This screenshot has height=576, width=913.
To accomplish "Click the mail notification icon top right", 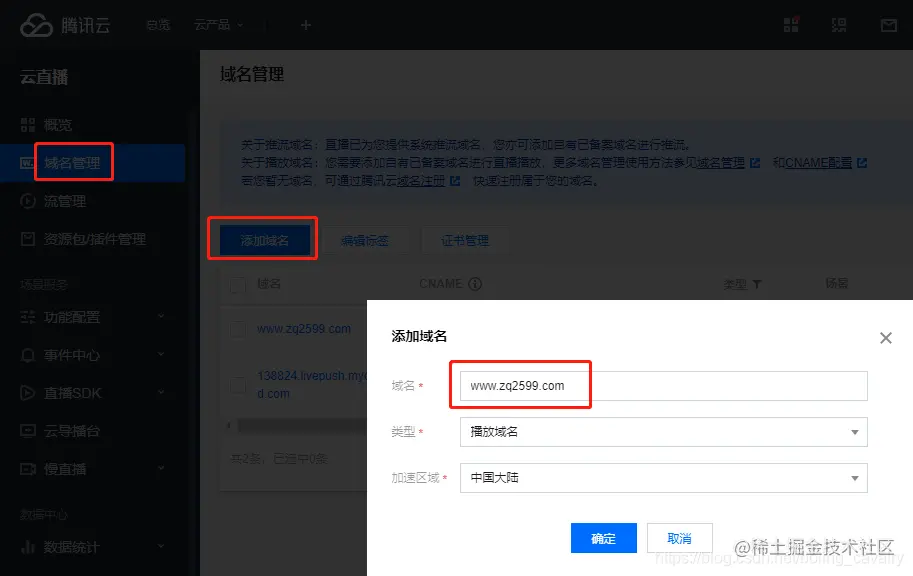I will tap(888, 26).
